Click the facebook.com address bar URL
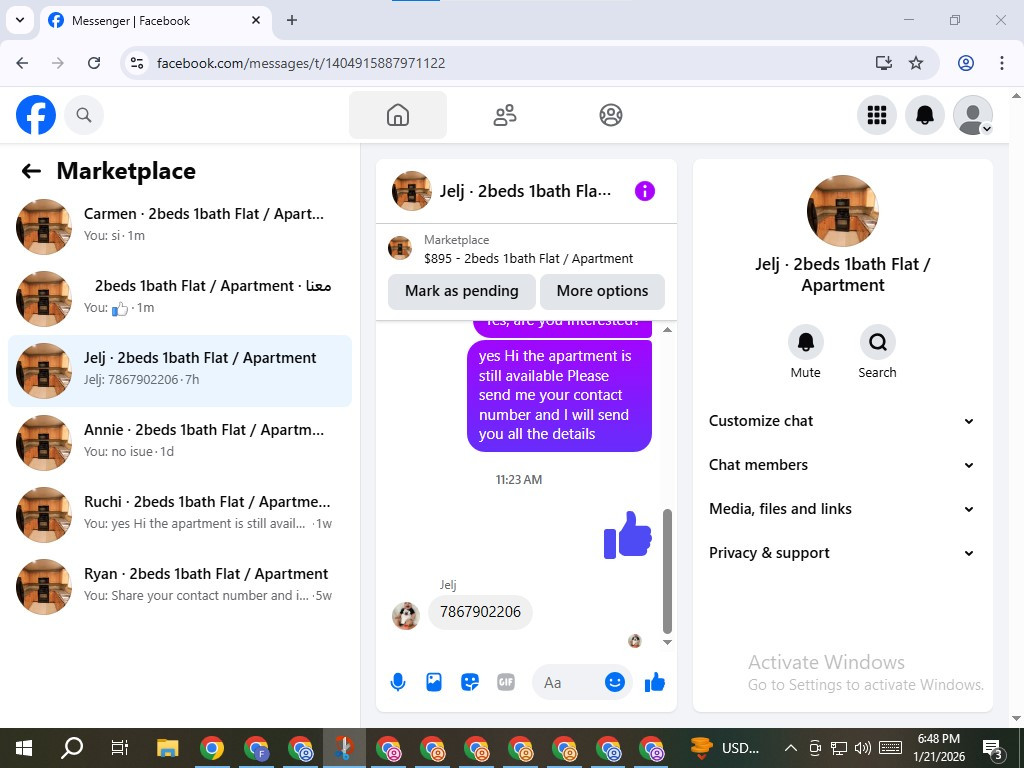 coord(301,63)
